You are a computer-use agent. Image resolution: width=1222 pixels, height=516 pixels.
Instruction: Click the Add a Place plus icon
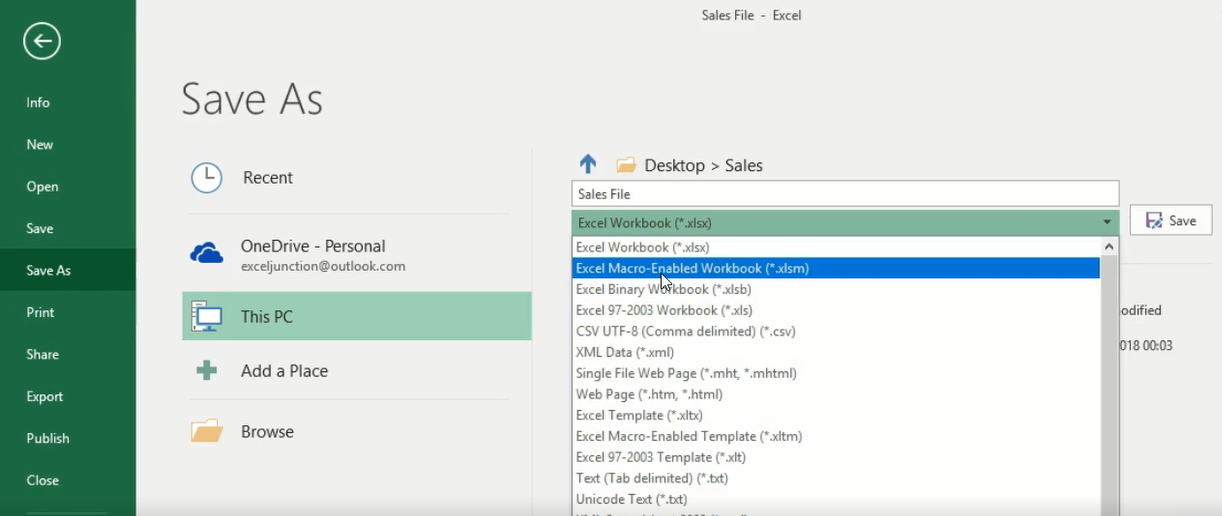point(206,371)
